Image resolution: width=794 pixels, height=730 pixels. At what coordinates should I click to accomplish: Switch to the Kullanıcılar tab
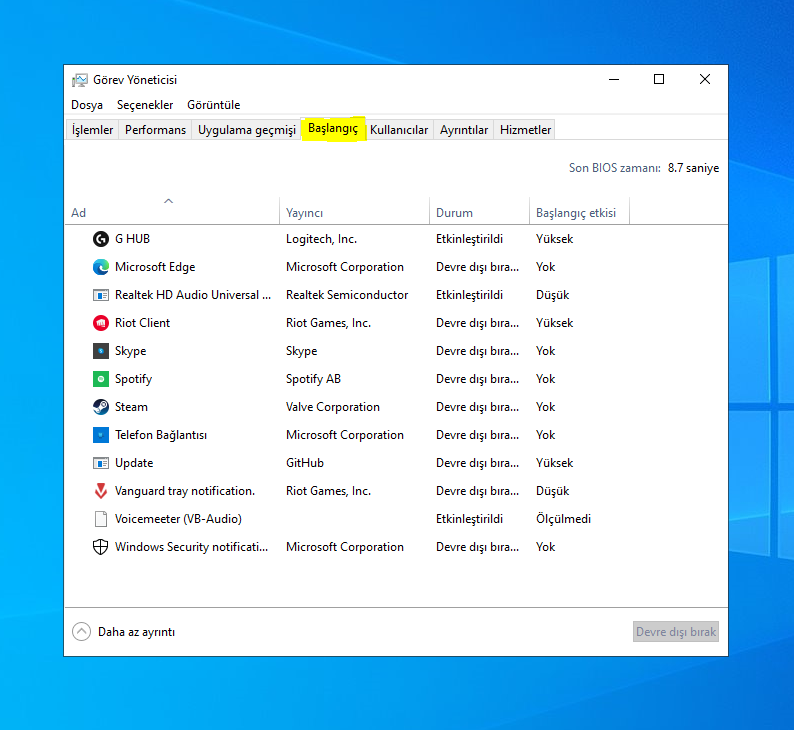pyautogui.click(x=399, y=130)
